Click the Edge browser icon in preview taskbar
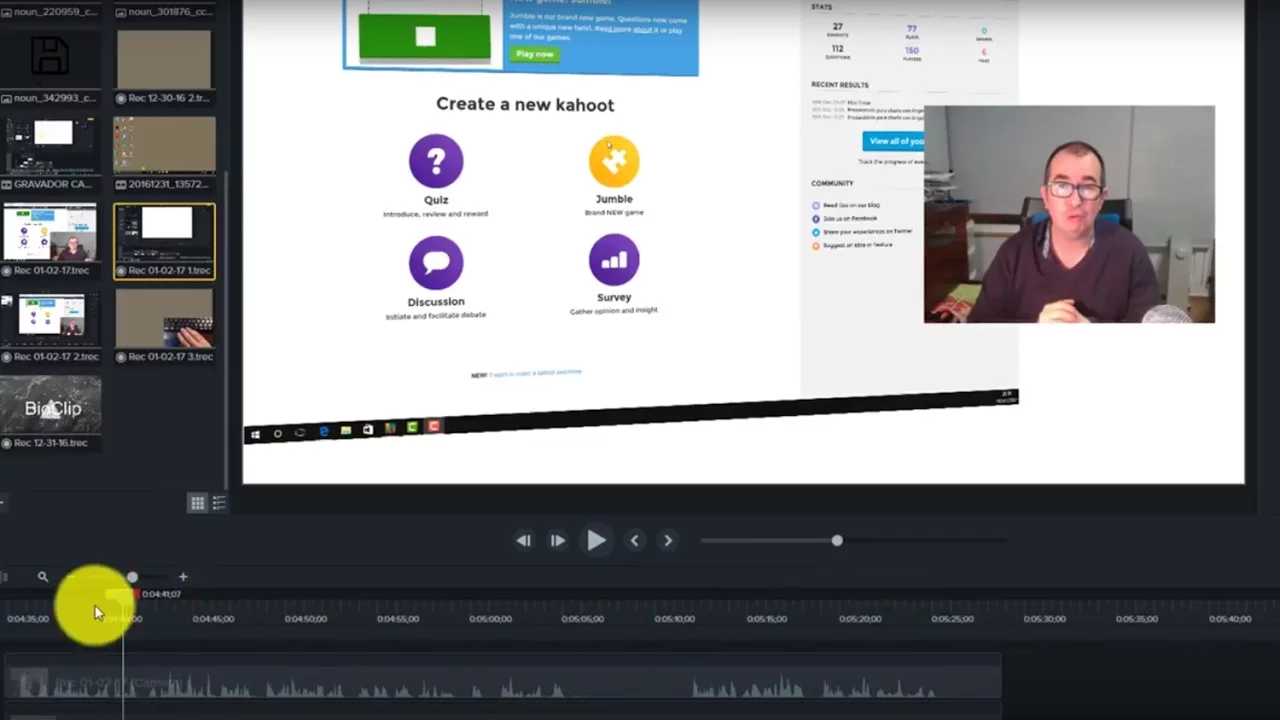The image size is (1280, 720). (x=323, y=431)
